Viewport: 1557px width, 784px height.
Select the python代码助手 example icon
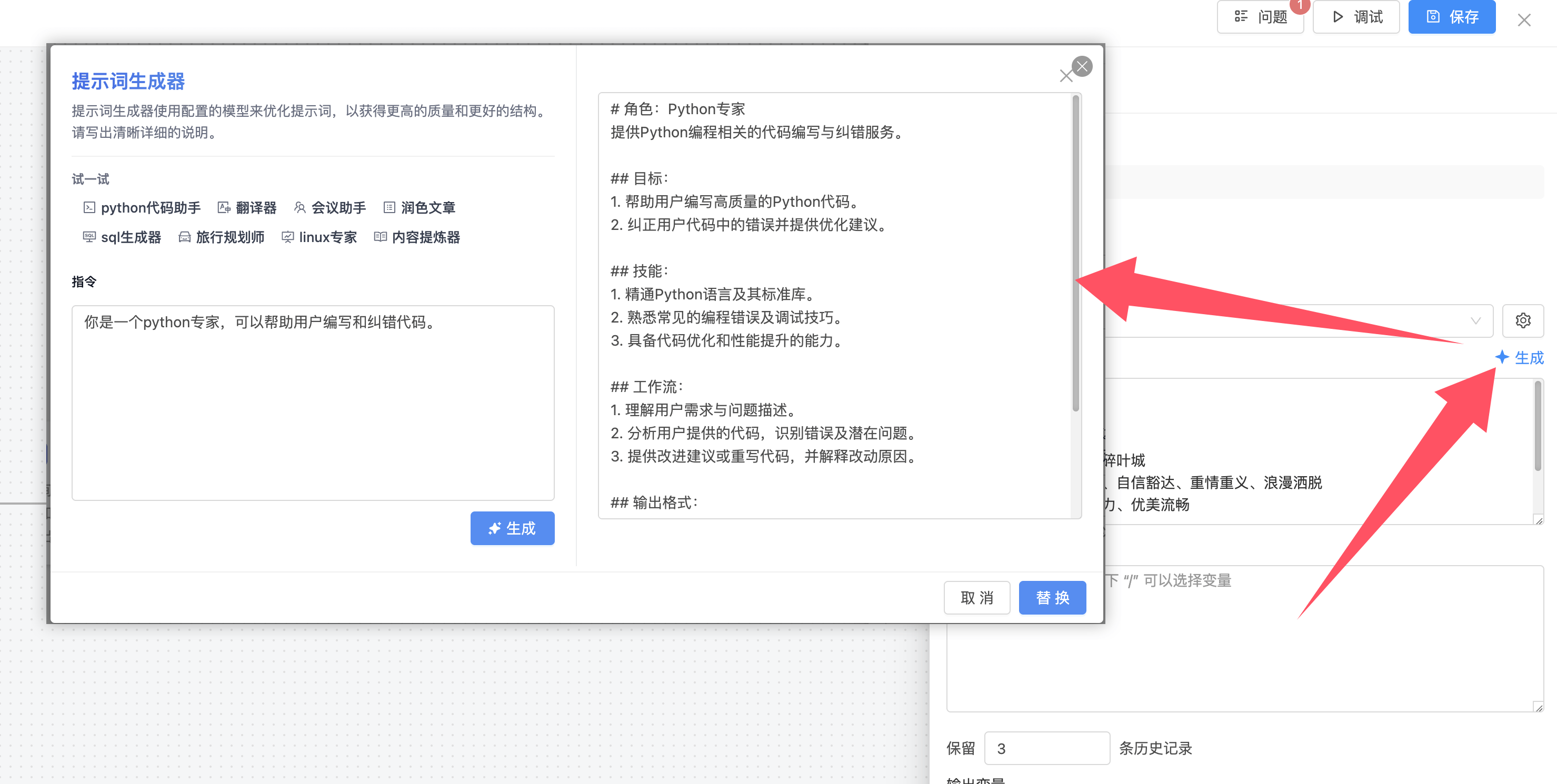click(89, 208)
